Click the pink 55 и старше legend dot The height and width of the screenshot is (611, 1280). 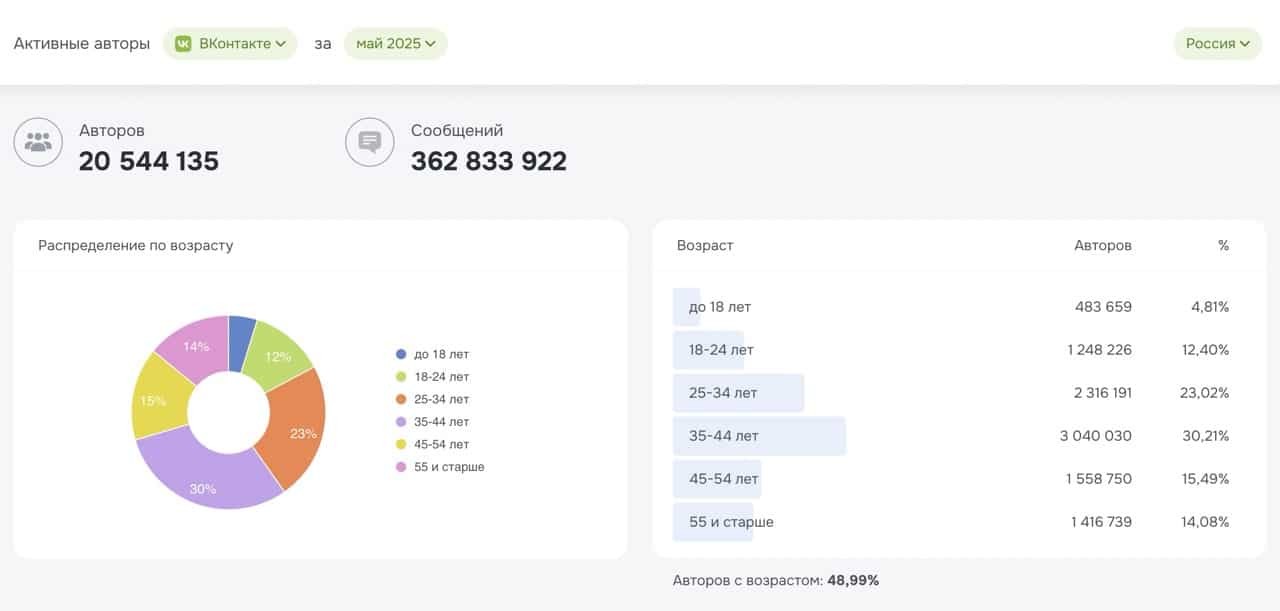[401, 467]
